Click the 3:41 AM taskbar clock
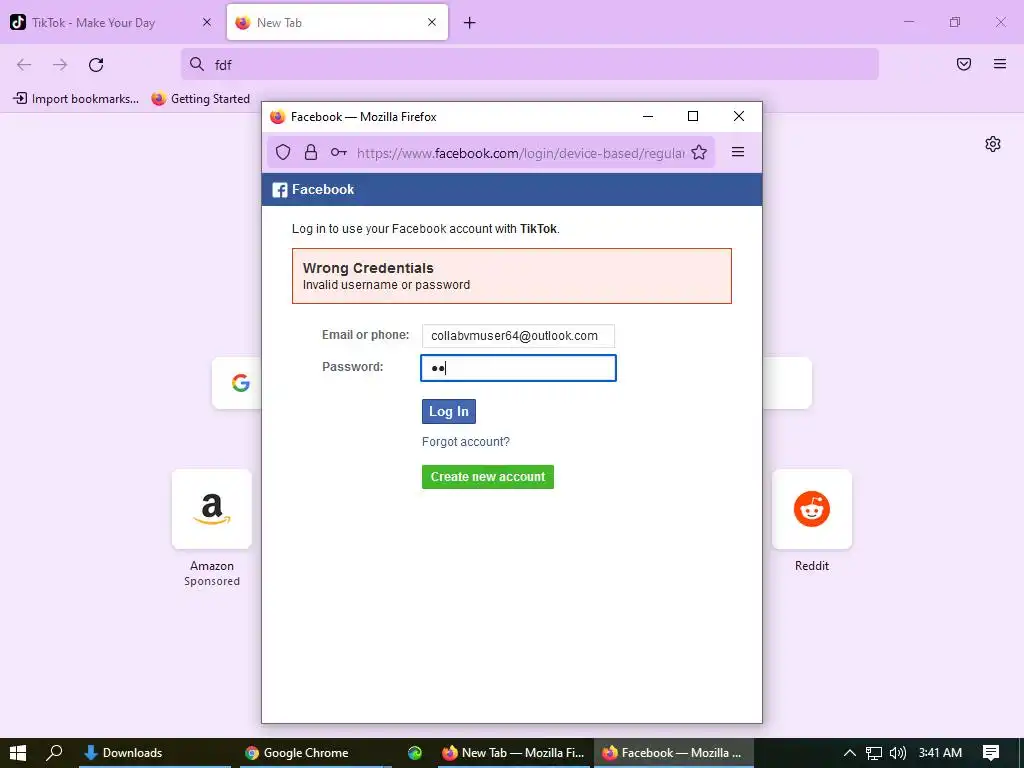The height and width of the screenshot is (768, 1024). point(940,753)
